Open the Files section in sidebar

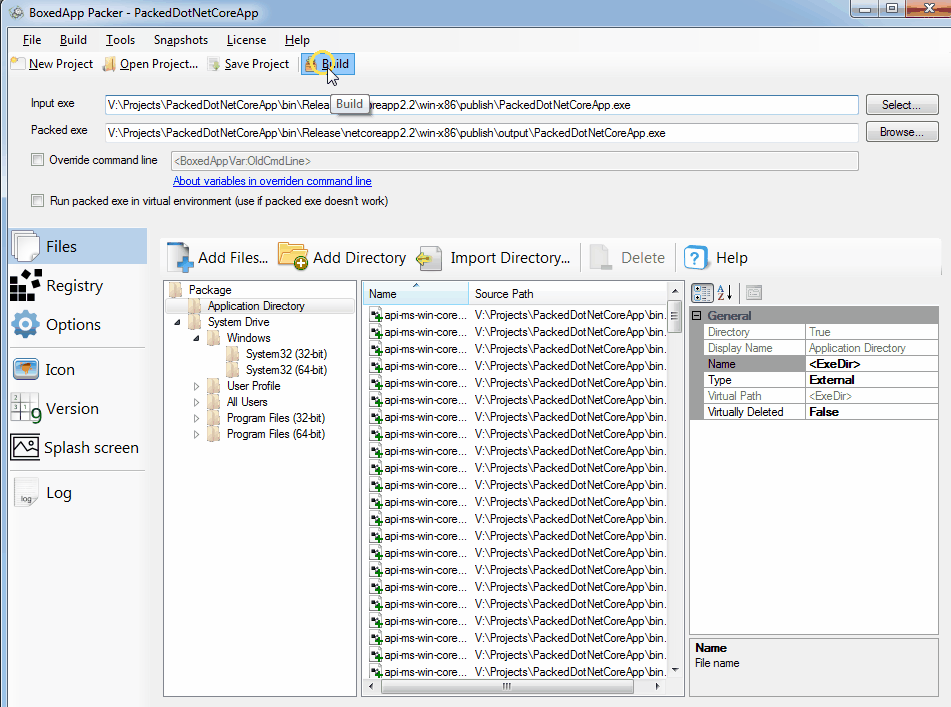(x=78, y=246)
